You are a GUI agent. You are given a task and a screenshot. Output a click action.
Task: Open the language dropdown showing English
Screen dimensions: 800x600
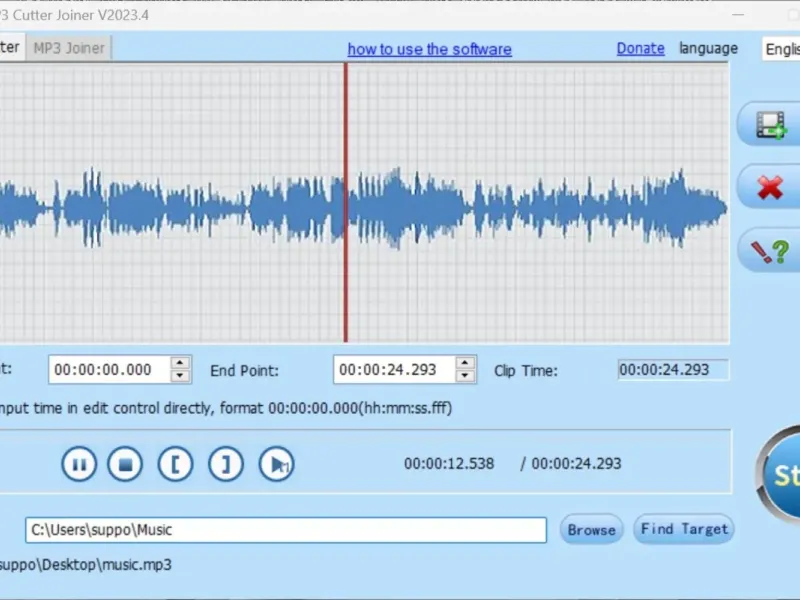[781, 49]
